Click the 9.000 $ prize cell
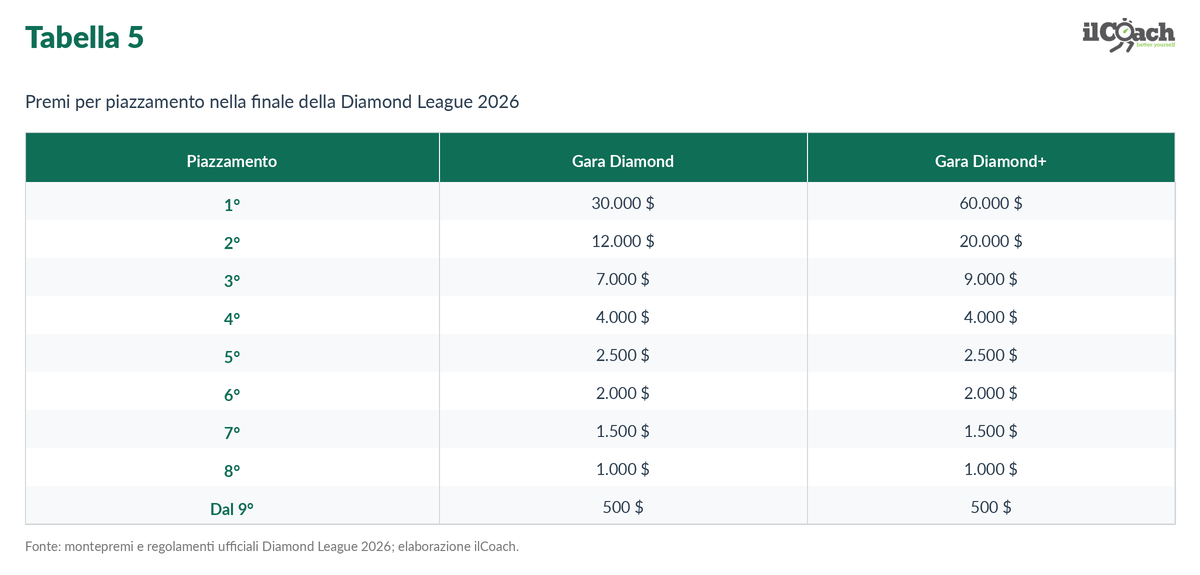Image resolution: width=1200 pixels, height=575 pixels. pos(991,279)
